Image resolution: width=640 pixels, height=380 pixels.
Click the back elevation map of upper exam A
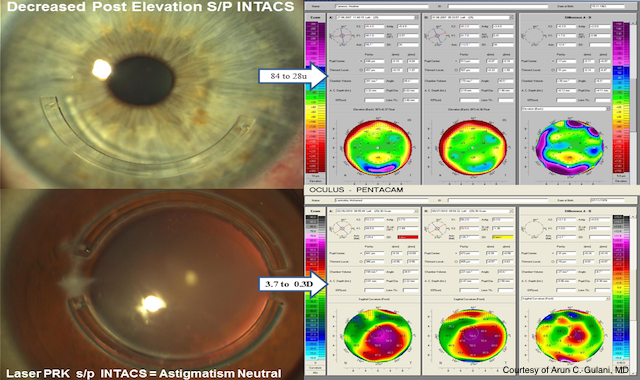point(378,148)
